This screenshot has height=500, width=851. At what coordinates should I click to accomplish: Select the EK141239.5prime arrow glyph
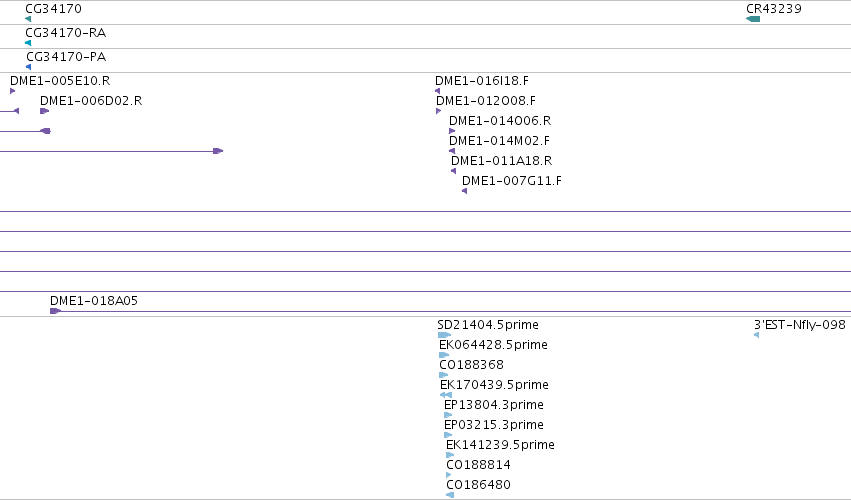(450, 455)
